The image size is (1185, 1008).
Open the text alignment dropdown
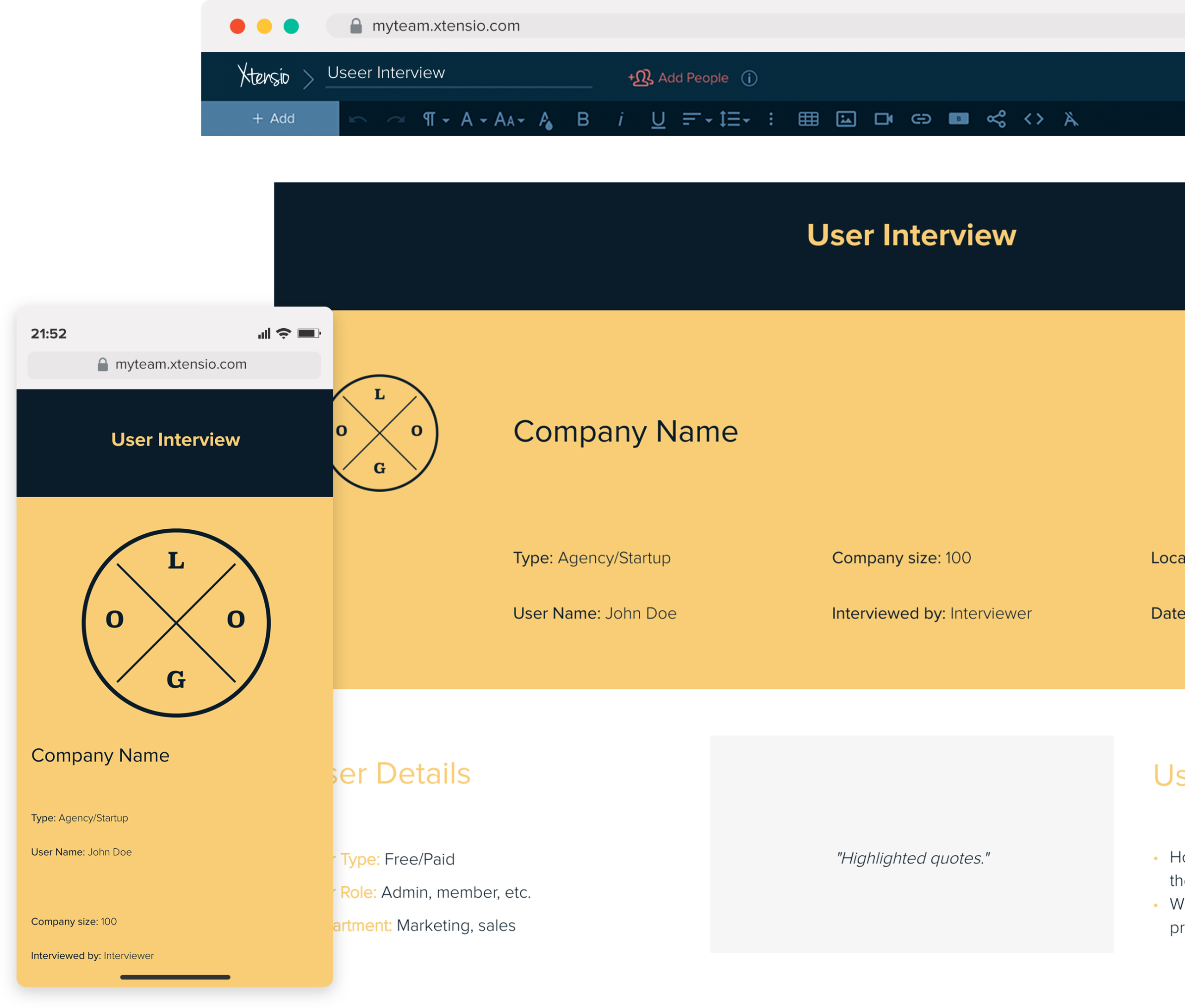tap(695, 119)
